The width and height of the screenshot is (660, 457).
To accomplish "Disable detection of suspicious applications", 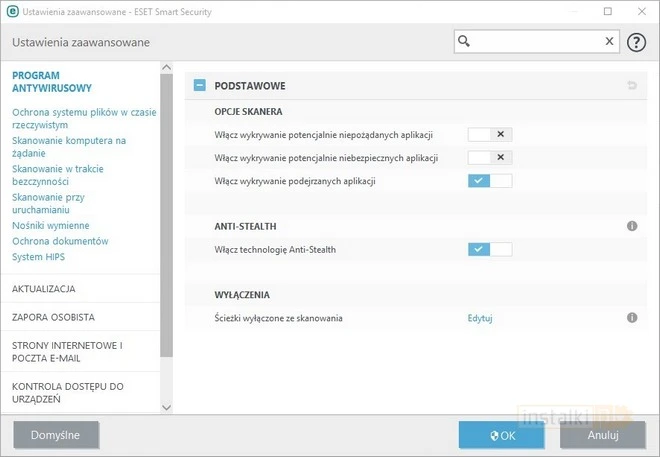I will tap(490, 180).
